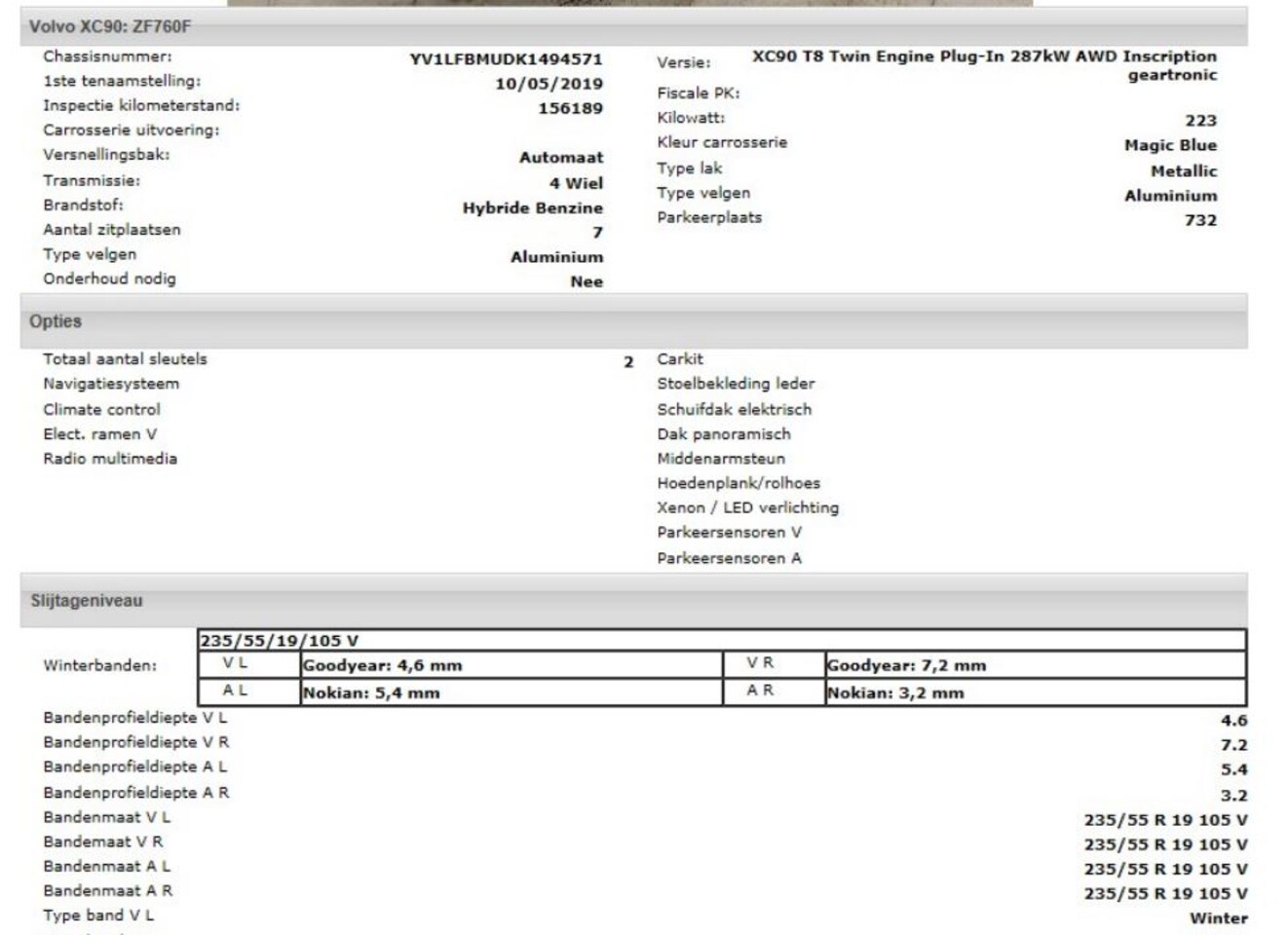Select chassis number YV1LFBMUDK1494571
Viewport: 1288px width, 935px height.
coord(507,59)
